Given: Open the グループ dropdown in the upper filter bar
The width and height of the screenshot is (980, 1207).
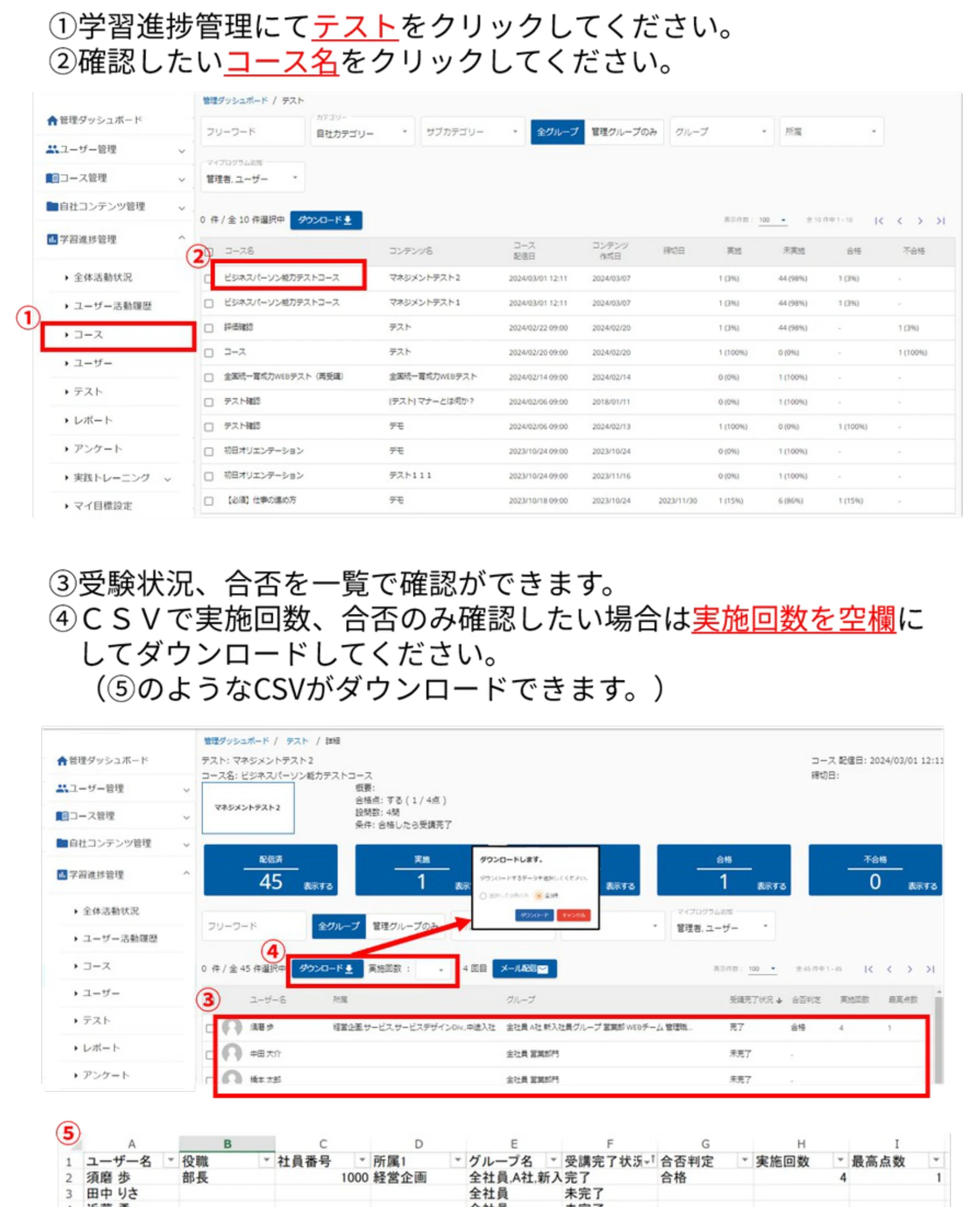Looking at the screenshot, I should coord(721,132).
